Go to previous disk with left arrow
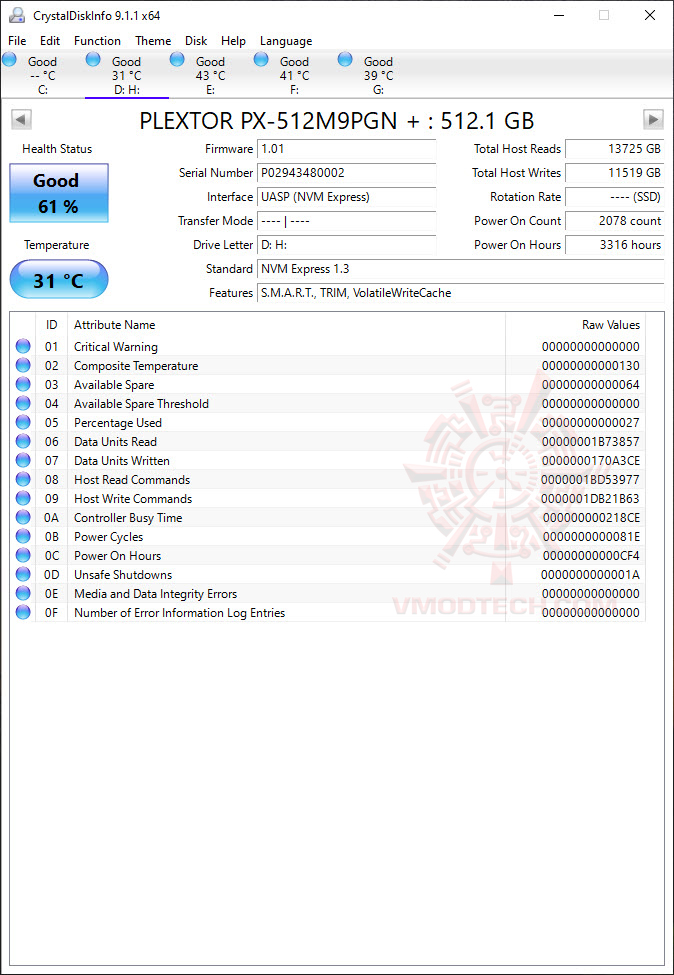This screenshot has width=674, height=975. point(22,119)
